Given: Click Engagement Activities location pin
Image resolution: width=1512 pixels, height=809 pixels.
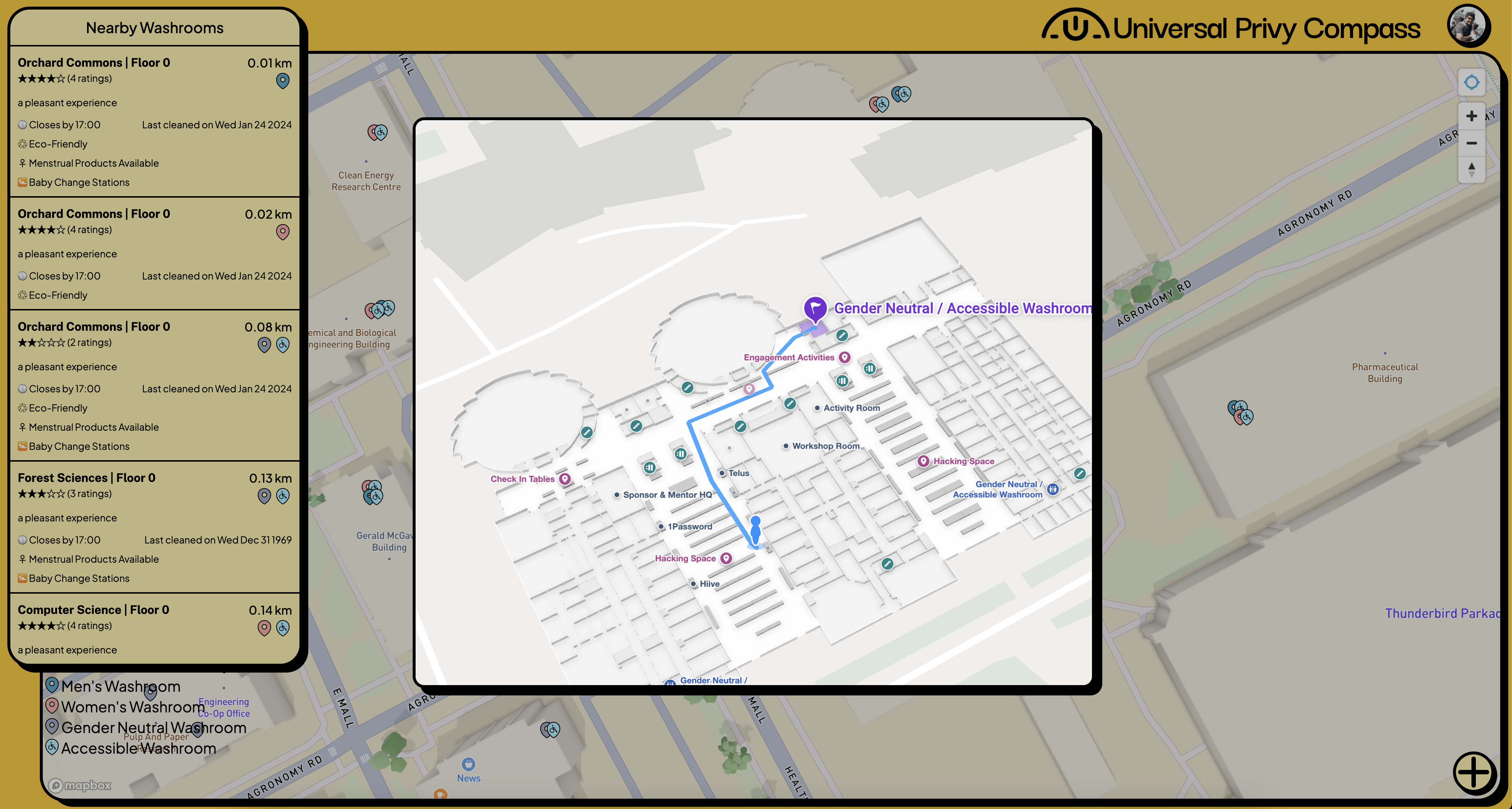Looking at the screenshot, I should [844, 358].
